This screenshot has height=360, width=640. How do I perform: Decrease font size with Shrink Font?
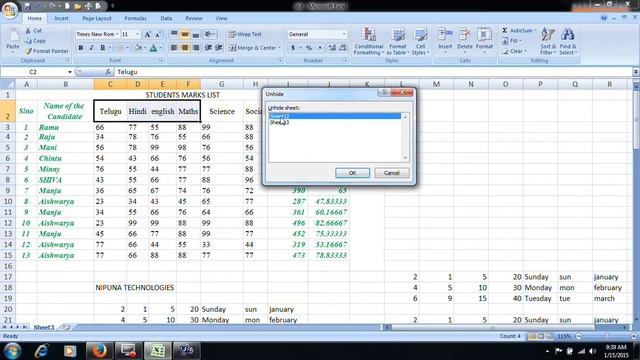click(x=158, y=34)
